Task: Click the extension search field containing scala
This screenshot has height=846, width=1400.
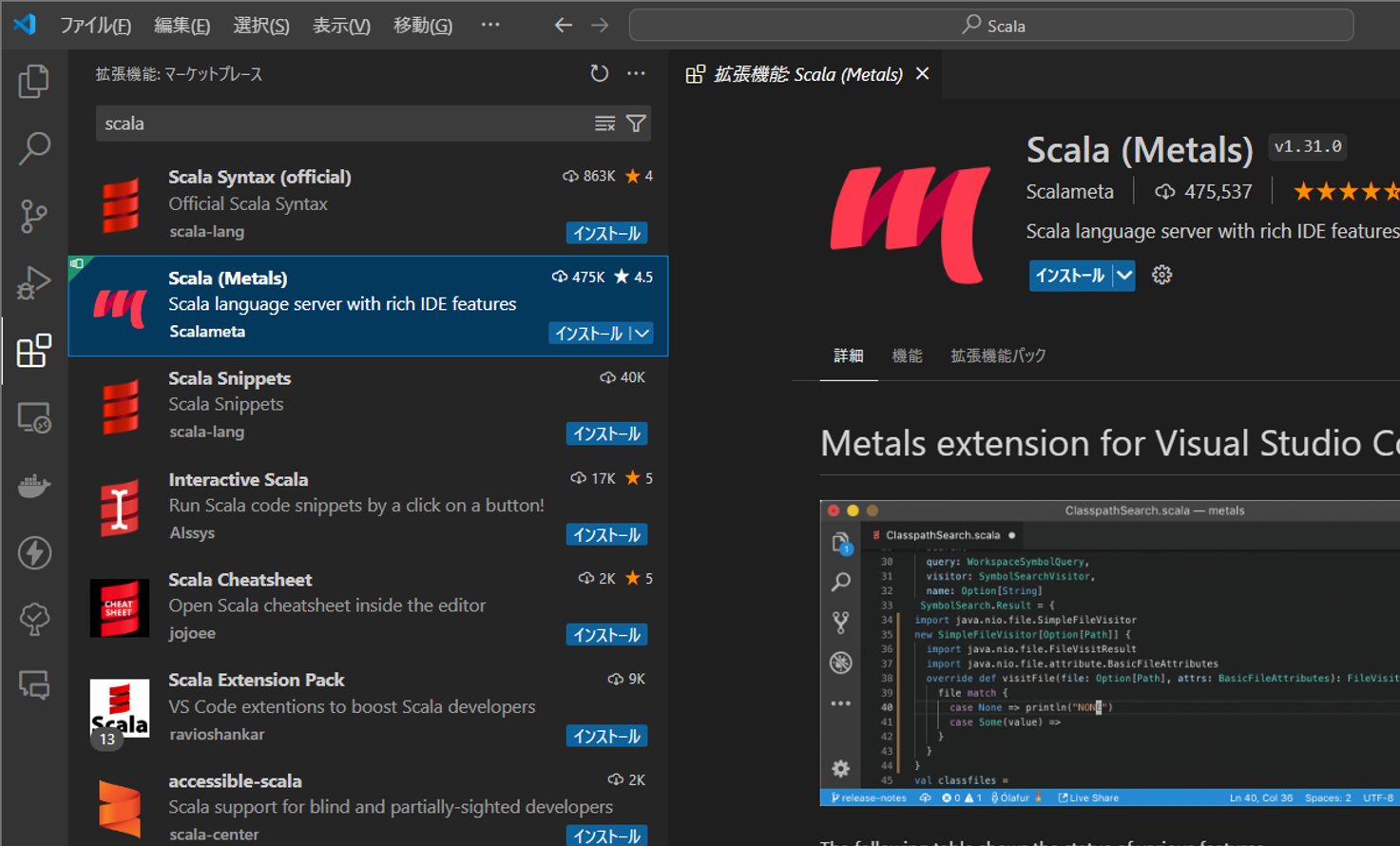Action: tap(342, 124)
